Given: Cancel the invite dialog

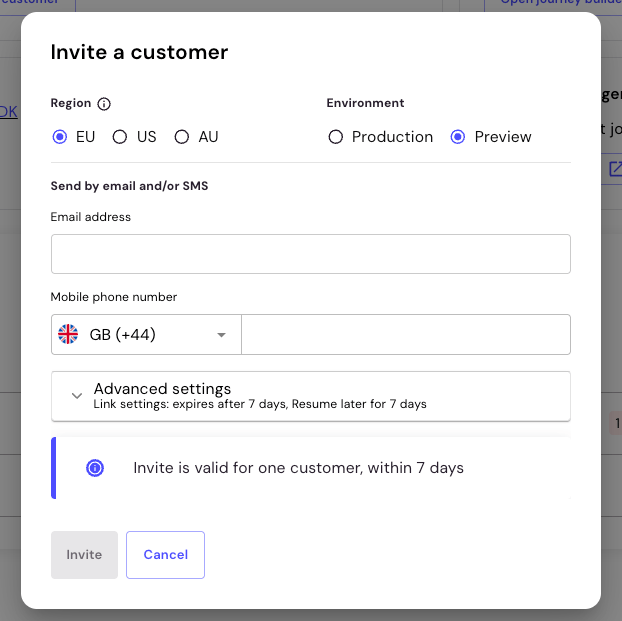Looking at the screenshot, I should [x=165, y=555].
